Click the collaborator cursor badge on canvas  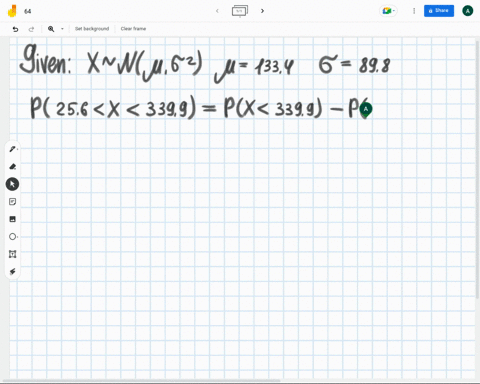pos(366,110)
